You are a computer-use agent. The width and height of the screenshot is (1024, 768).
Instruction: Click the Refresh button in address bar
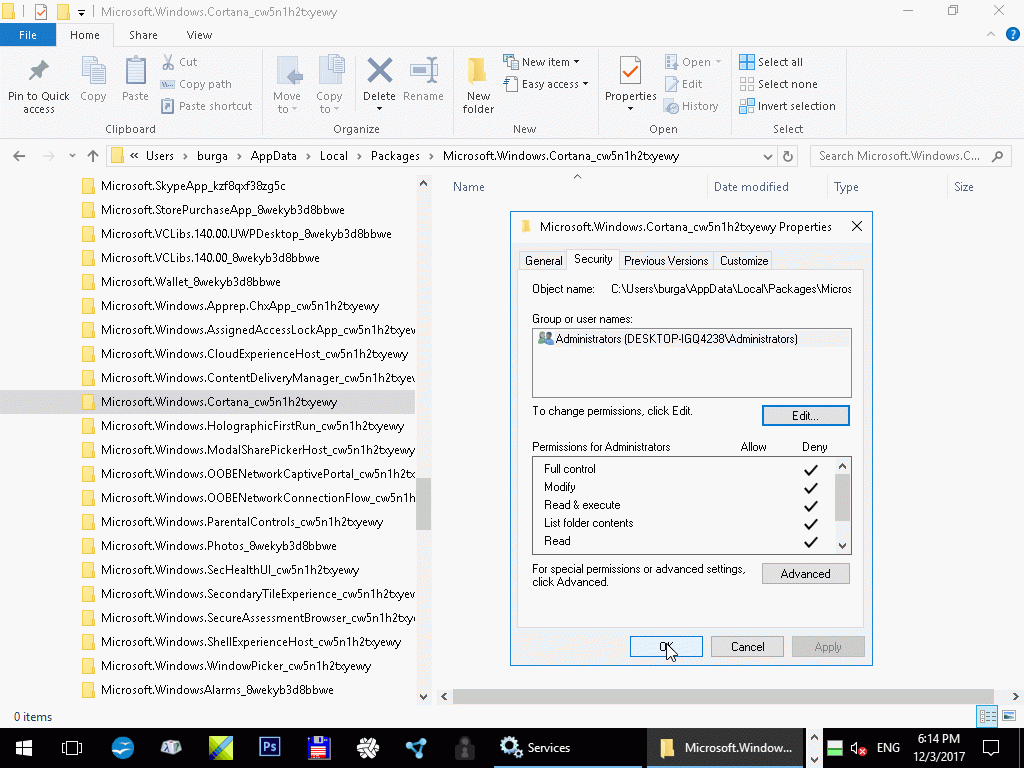(x=788, y=157)
